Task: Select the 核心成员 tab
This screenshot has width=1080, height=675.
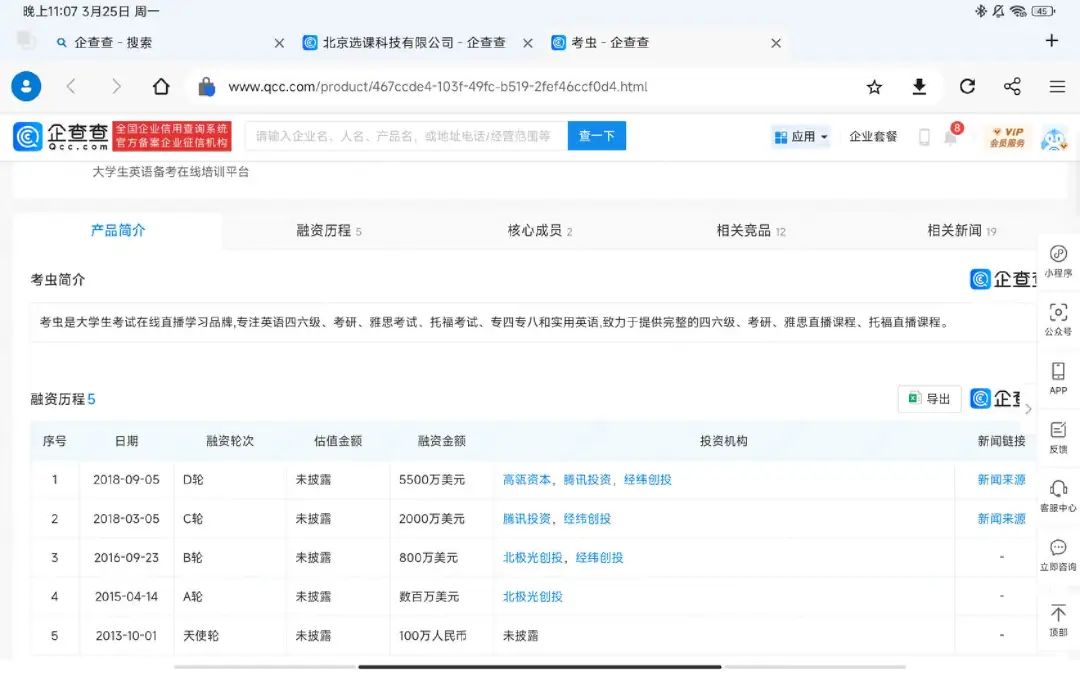Action: [540, 230]
